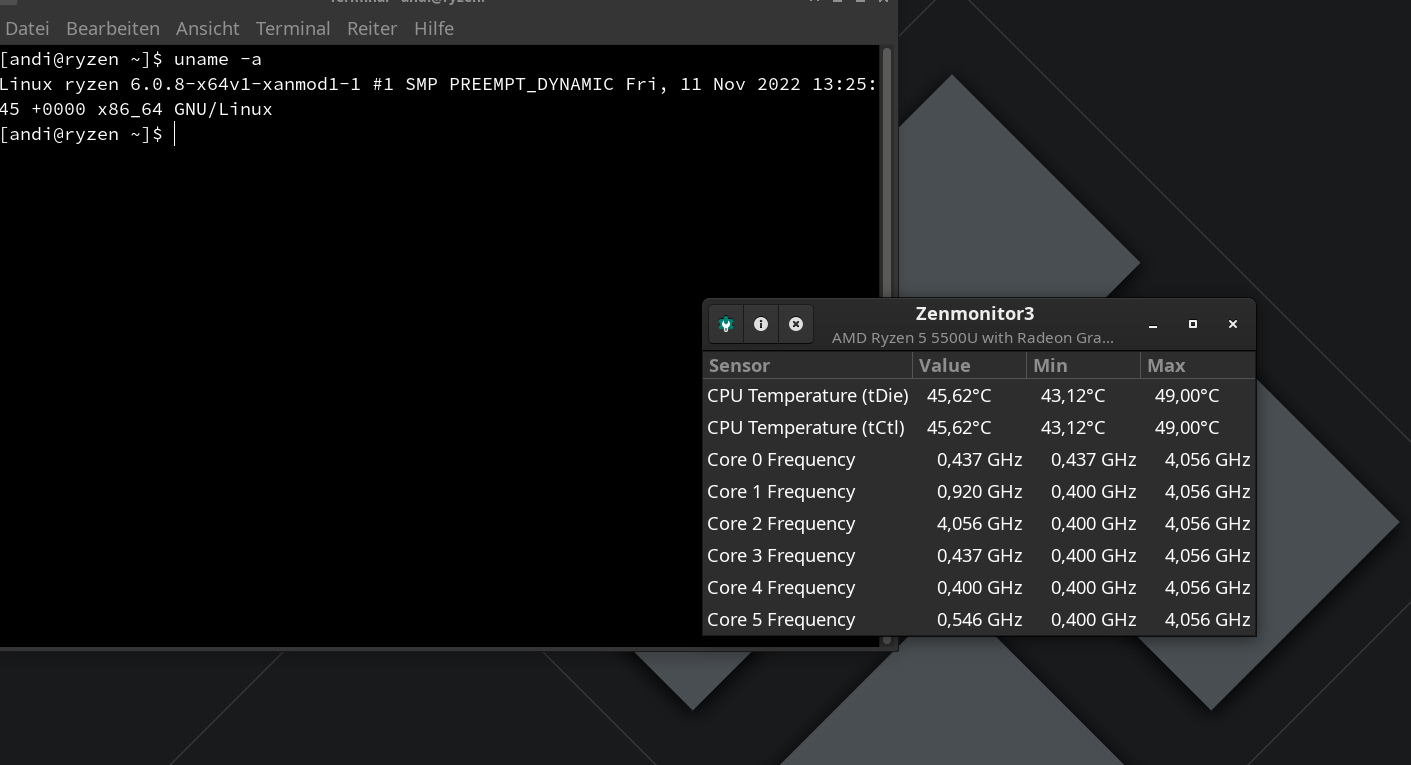Select the Core 2 Frequency row label

tap(781, 524)
